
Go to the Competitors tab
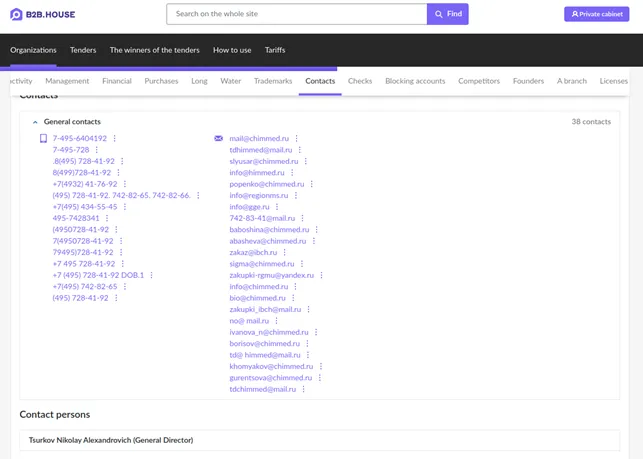pyautogui.click(x=478, y=81)
